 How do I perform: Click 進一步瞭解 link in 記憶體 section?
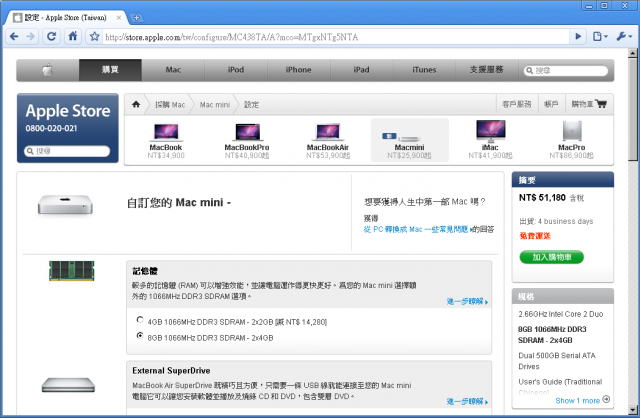tap(467, 302)
